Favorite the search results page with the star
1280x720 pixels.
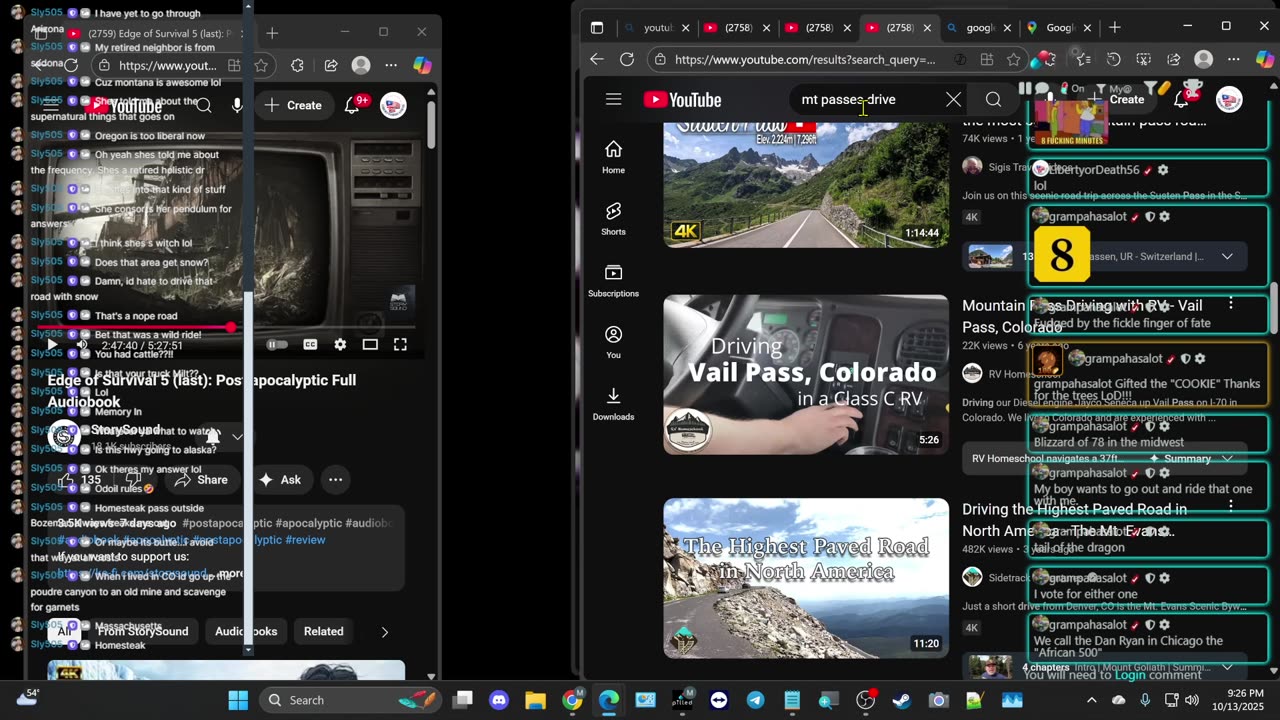[1014, 59]
